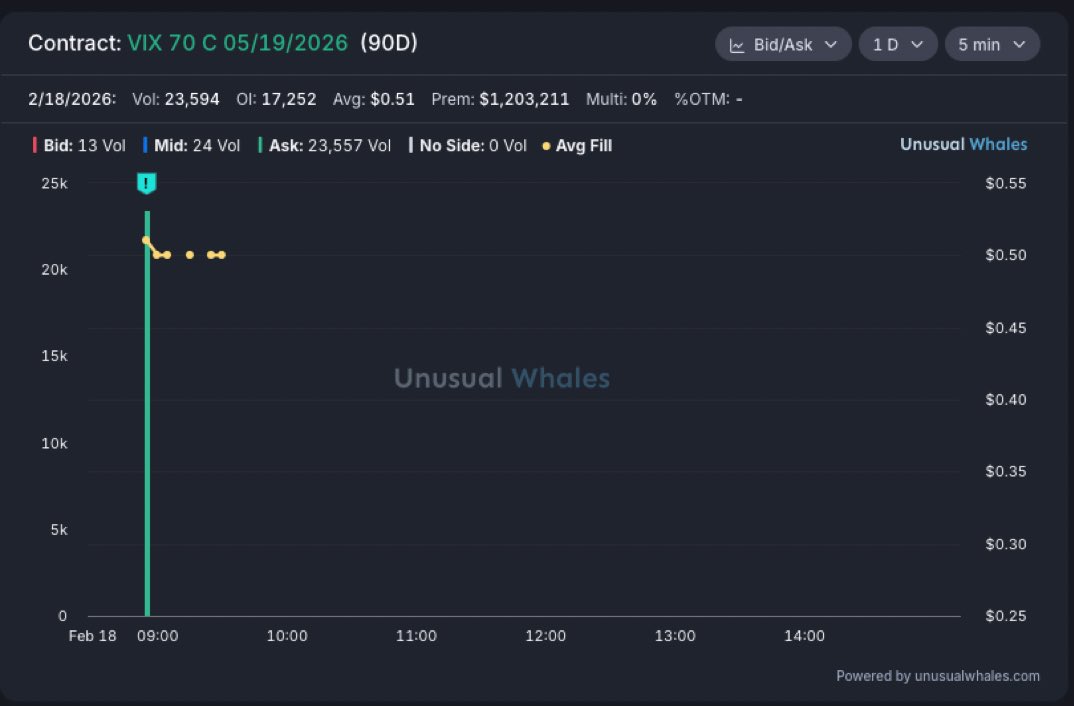Click the Prem: $1,203,211 value
The height and width of the screenshot is (706, 1074).
[500, 99]
